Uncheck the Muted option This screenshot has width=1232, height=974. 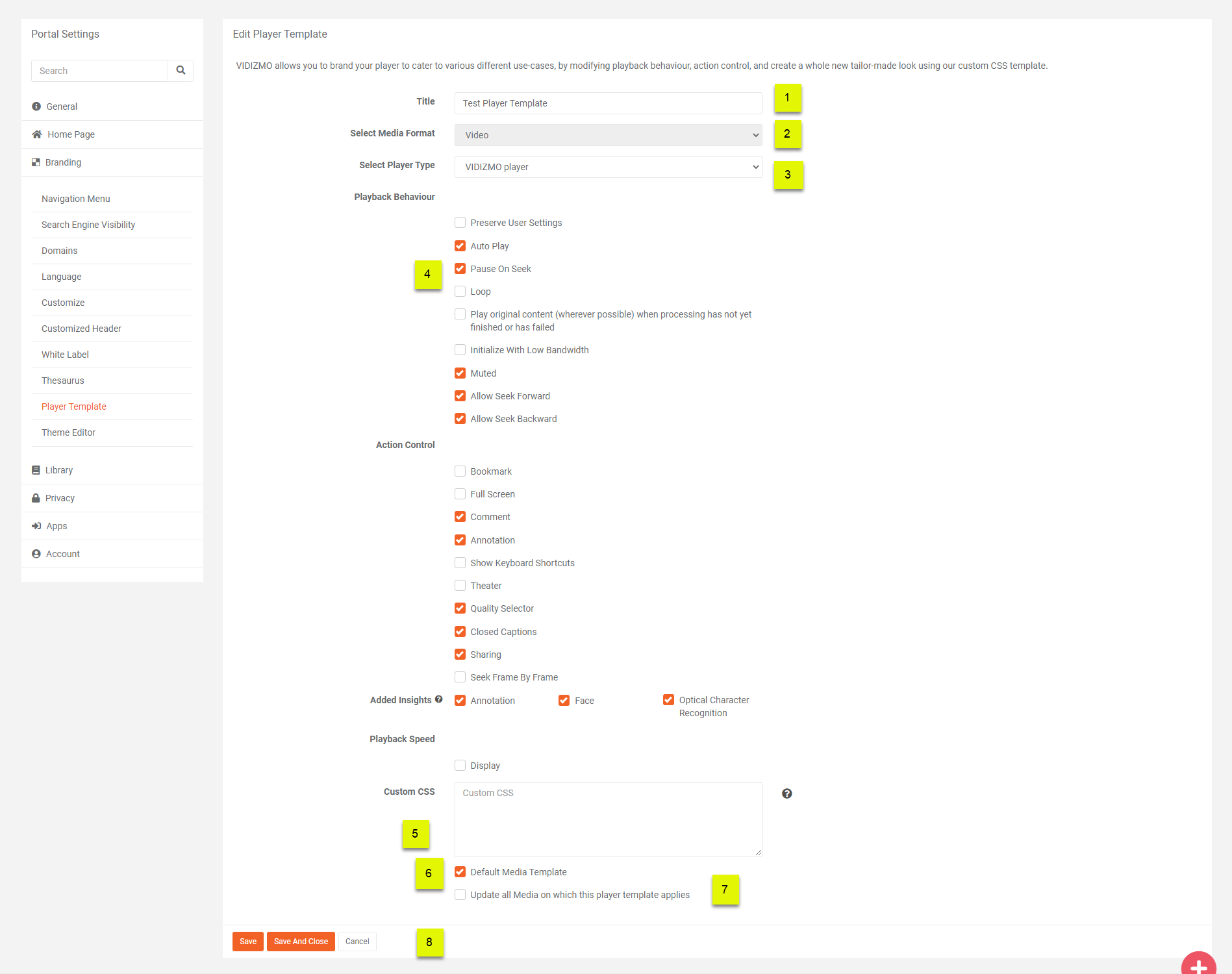[460, 373]
